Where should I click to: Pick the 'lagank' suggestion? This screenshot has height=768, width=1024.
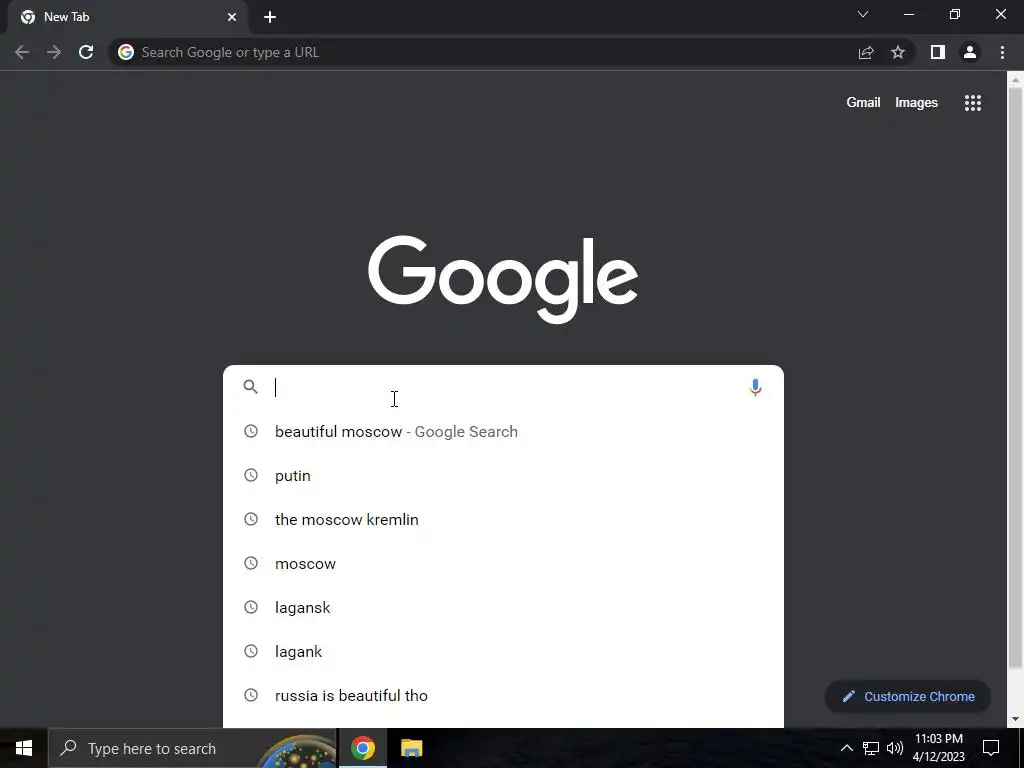503,651
